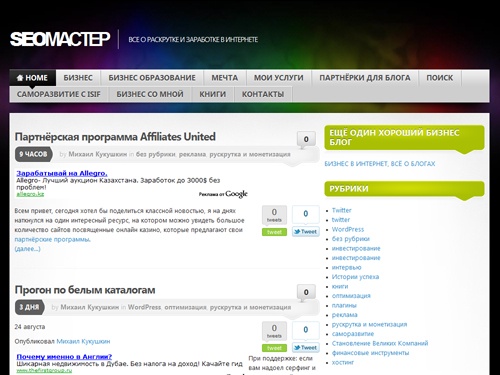Open author Михаил Кукушкин in first post meta
The width and height of the screenshot is (500, 375).
tap(98, 154)
